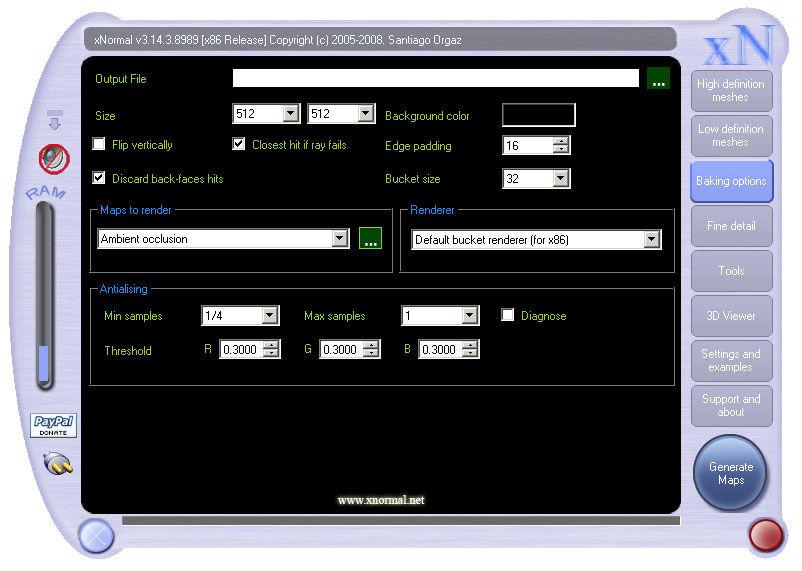Click the round blue X button at bottom left
Screen dimensions: 802x571
coord(96,536)
